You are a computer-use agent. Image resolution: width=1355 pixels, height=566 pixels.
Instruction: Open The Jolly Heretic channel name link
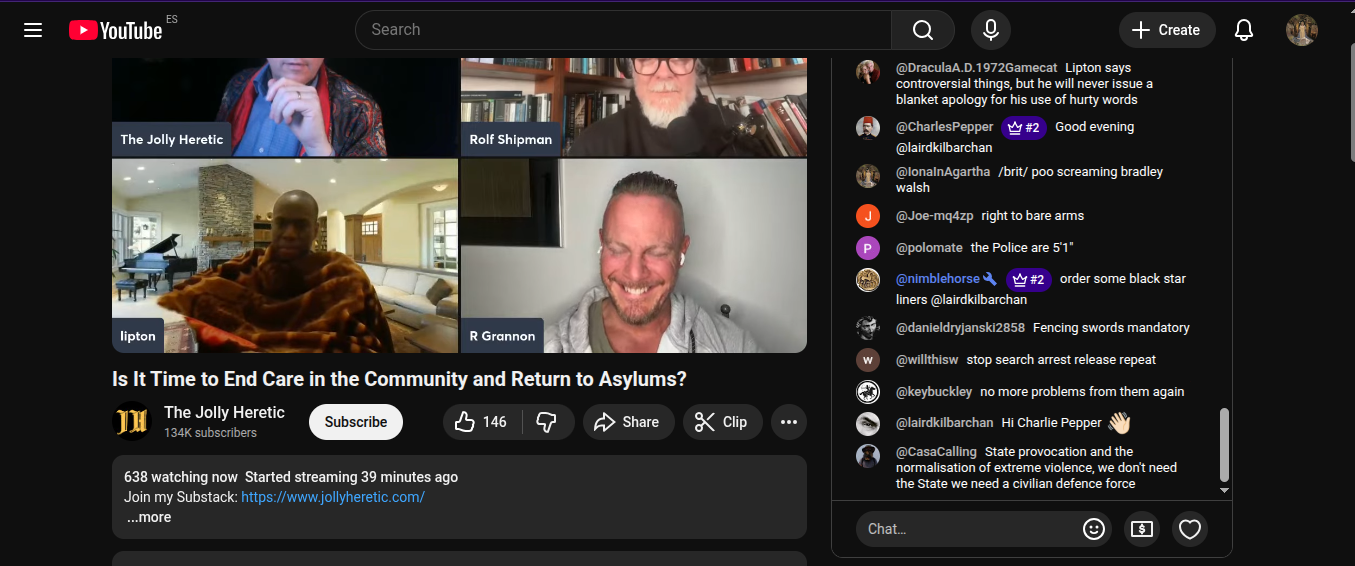point(224,412)
